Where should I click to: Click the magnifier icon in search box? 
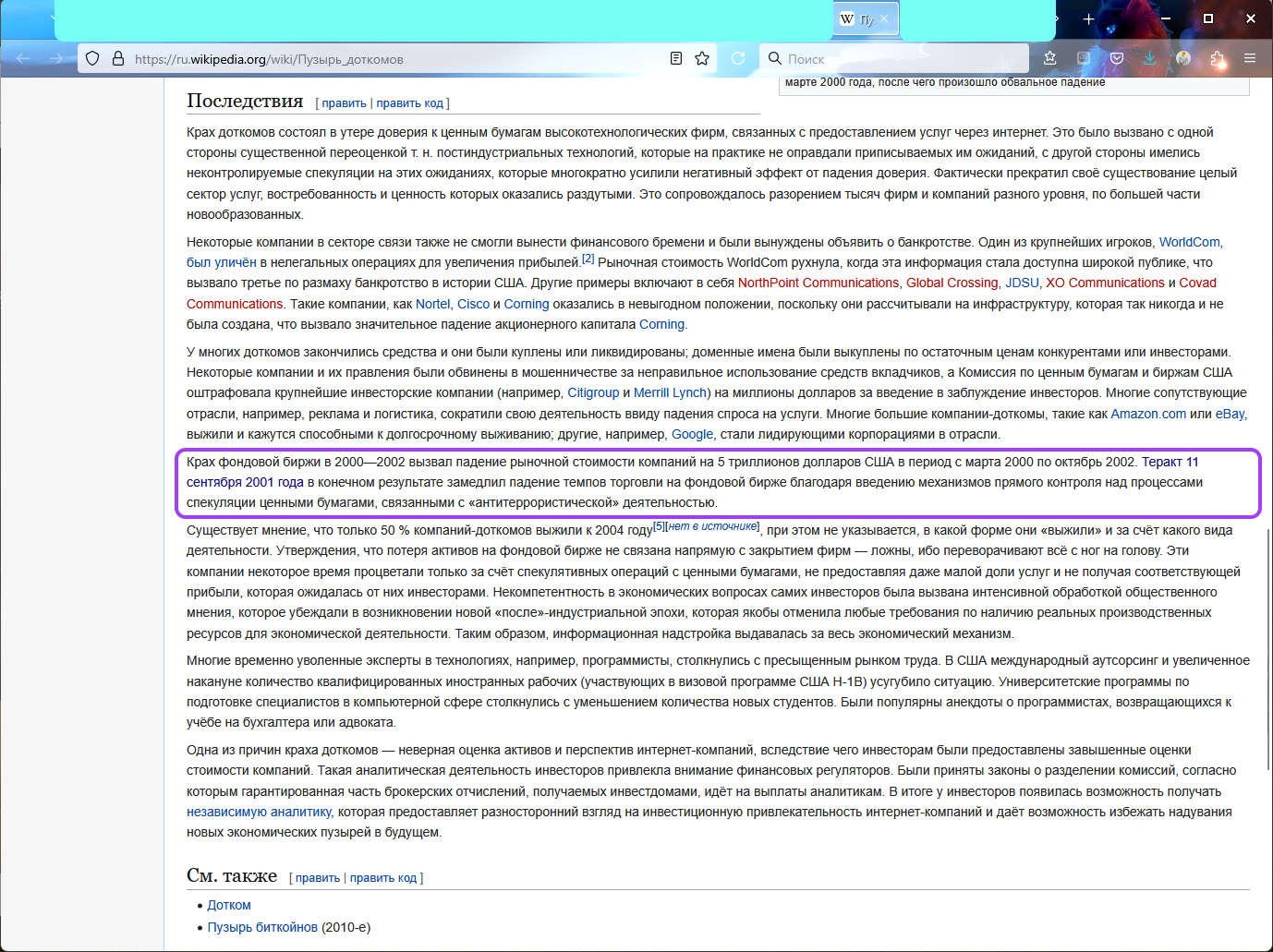point(775,58)
